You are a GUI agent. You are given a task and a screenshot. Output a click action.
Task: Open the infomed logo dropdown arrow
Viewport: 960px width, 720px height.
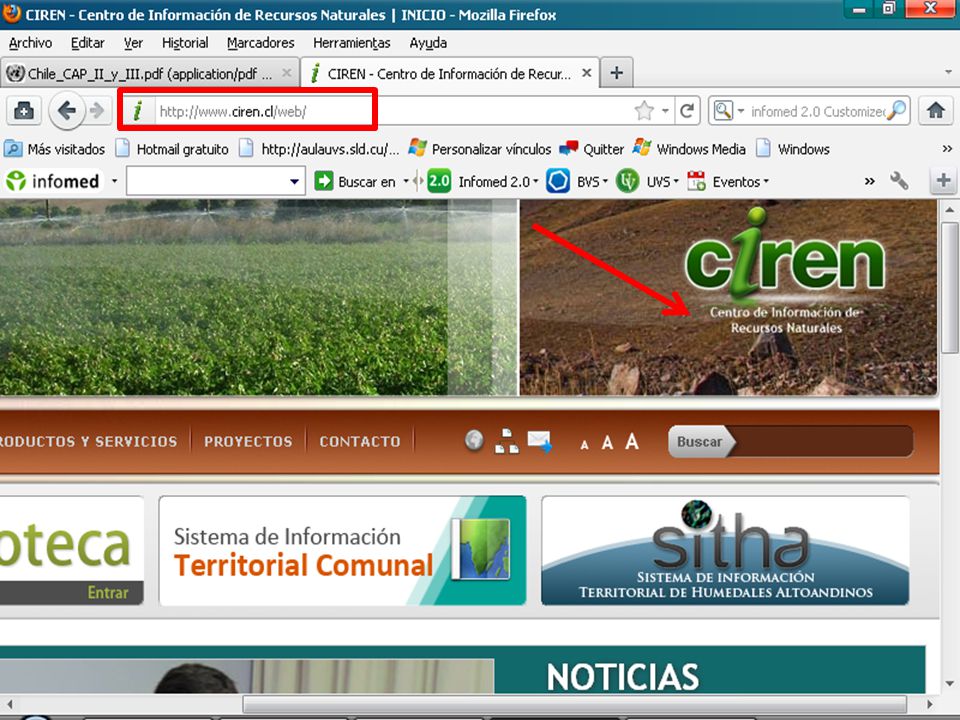pos(114,181)
